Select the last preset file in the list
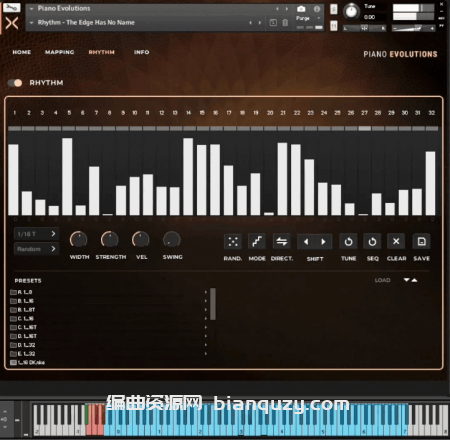 tap(28, 362)
